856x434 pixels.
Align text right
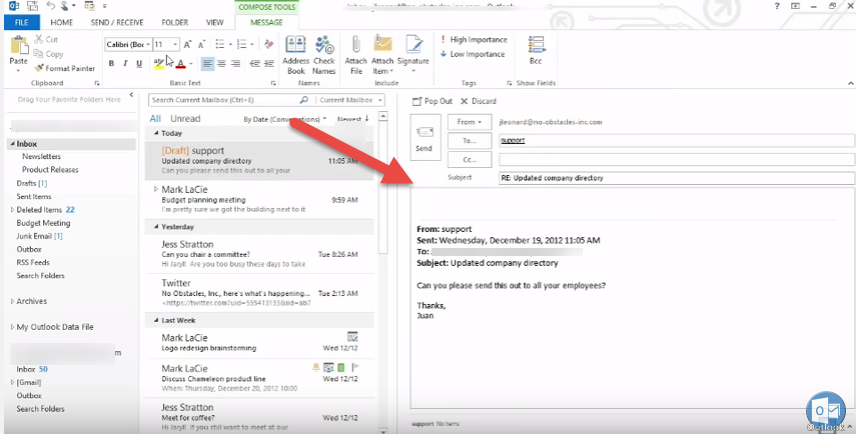pos(235,63)
